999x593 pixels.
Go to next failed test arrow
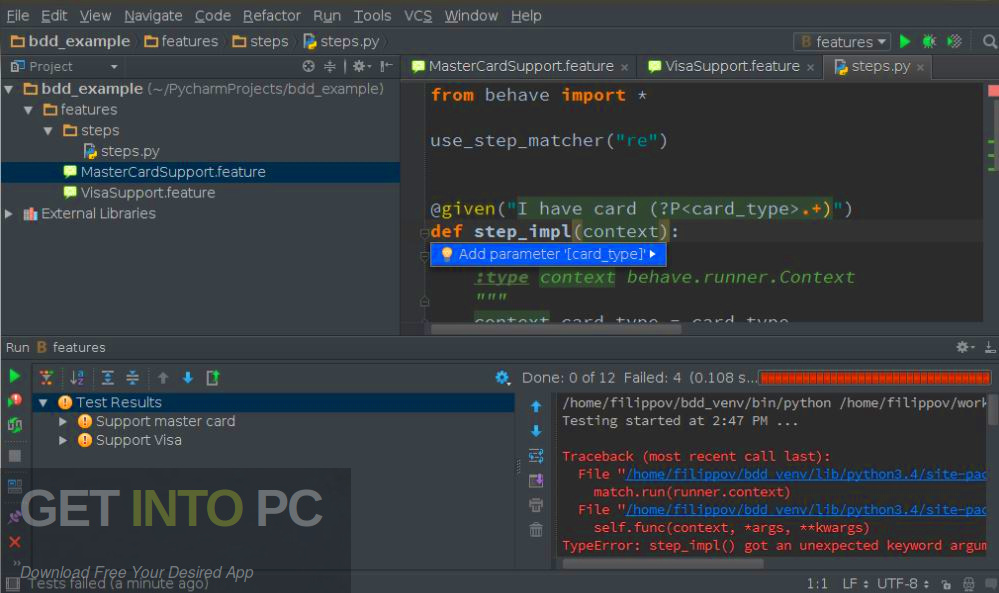coord(187,378)
